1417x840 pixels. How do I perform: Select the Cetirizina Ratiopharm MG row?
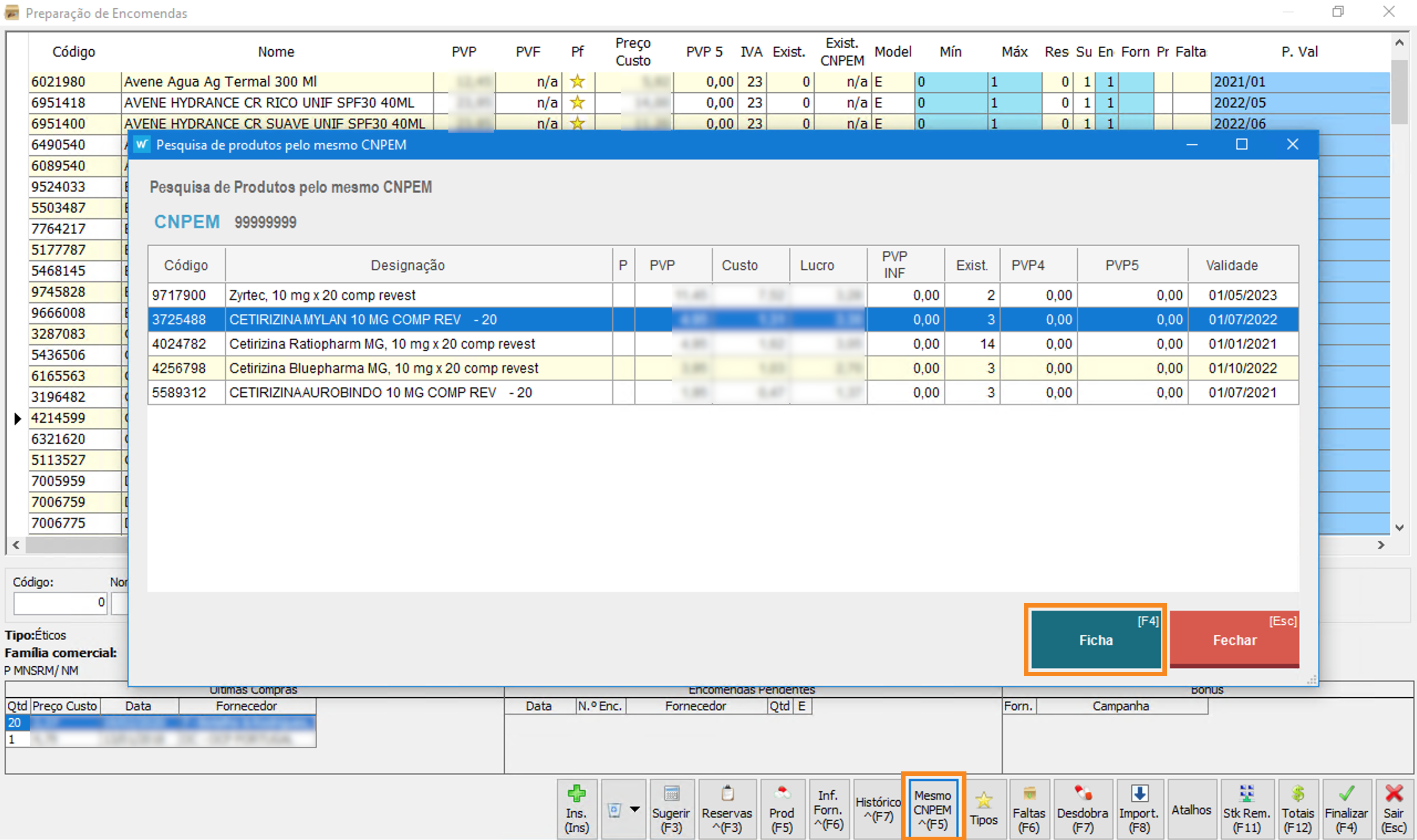tap(382, 344)
